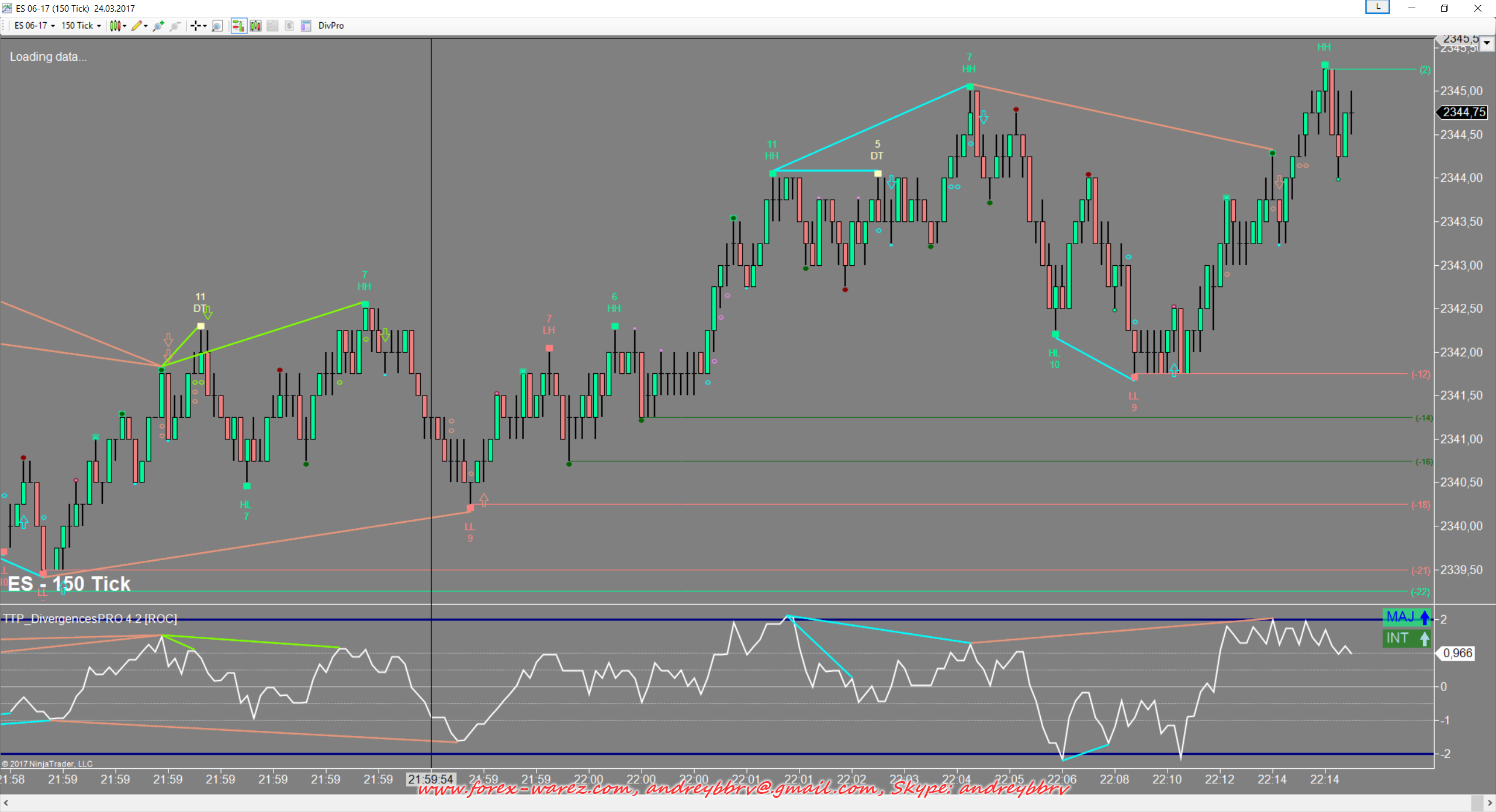Screen dimensions: 1496x812
Task: Click the Data Series candlestick icon
Action: 255,26
